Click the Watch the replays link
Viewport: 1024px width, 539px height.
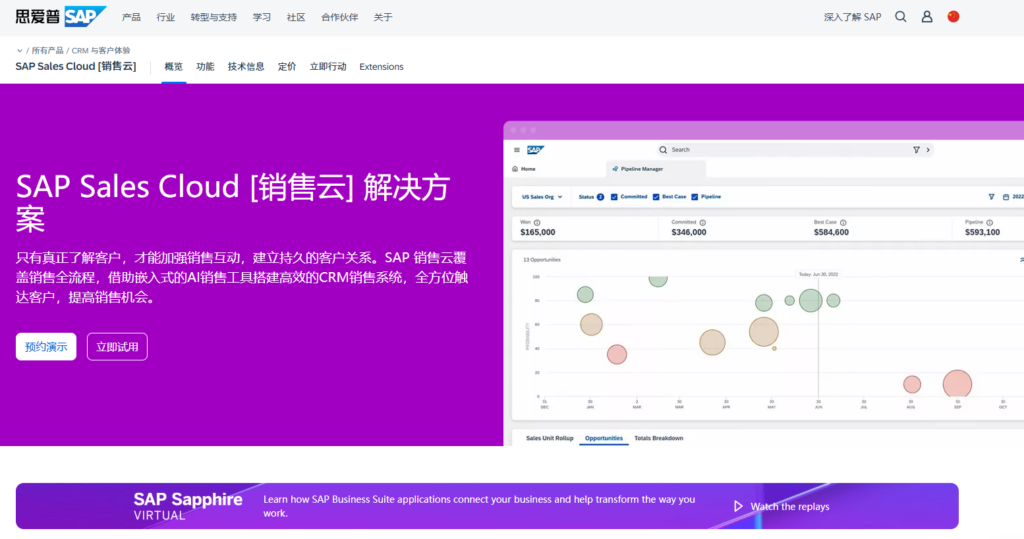pos(790,506)
